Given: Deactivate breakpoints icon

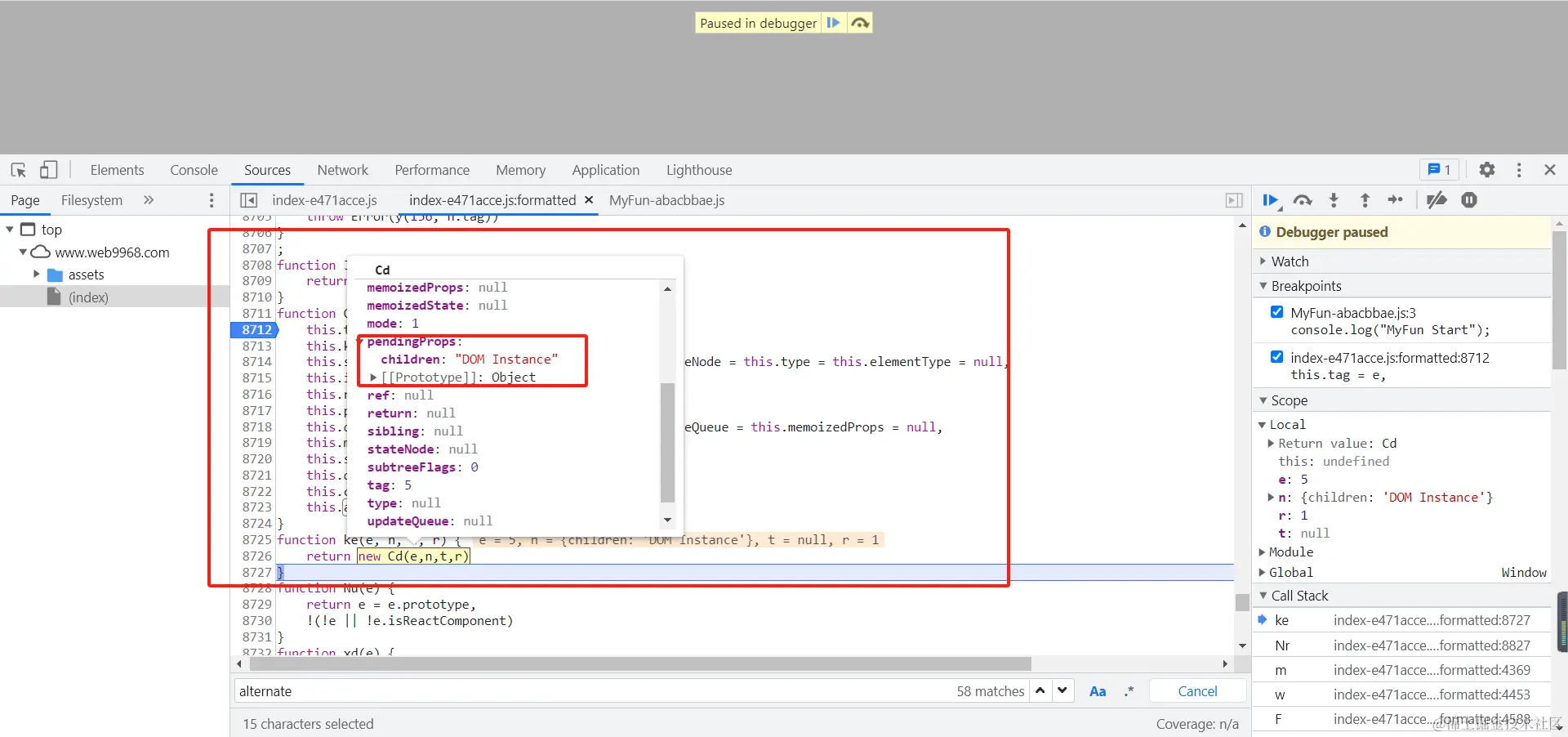Looking at the screenshot, I should [1437, 200].
